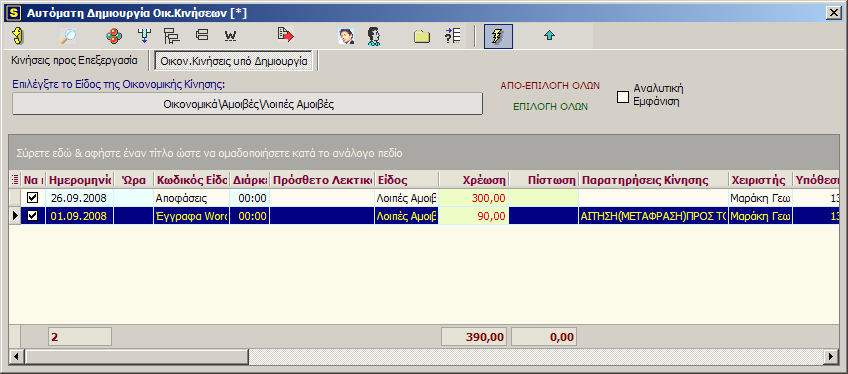
Task: Click the cyan up arrow icon
Action: 549,36
